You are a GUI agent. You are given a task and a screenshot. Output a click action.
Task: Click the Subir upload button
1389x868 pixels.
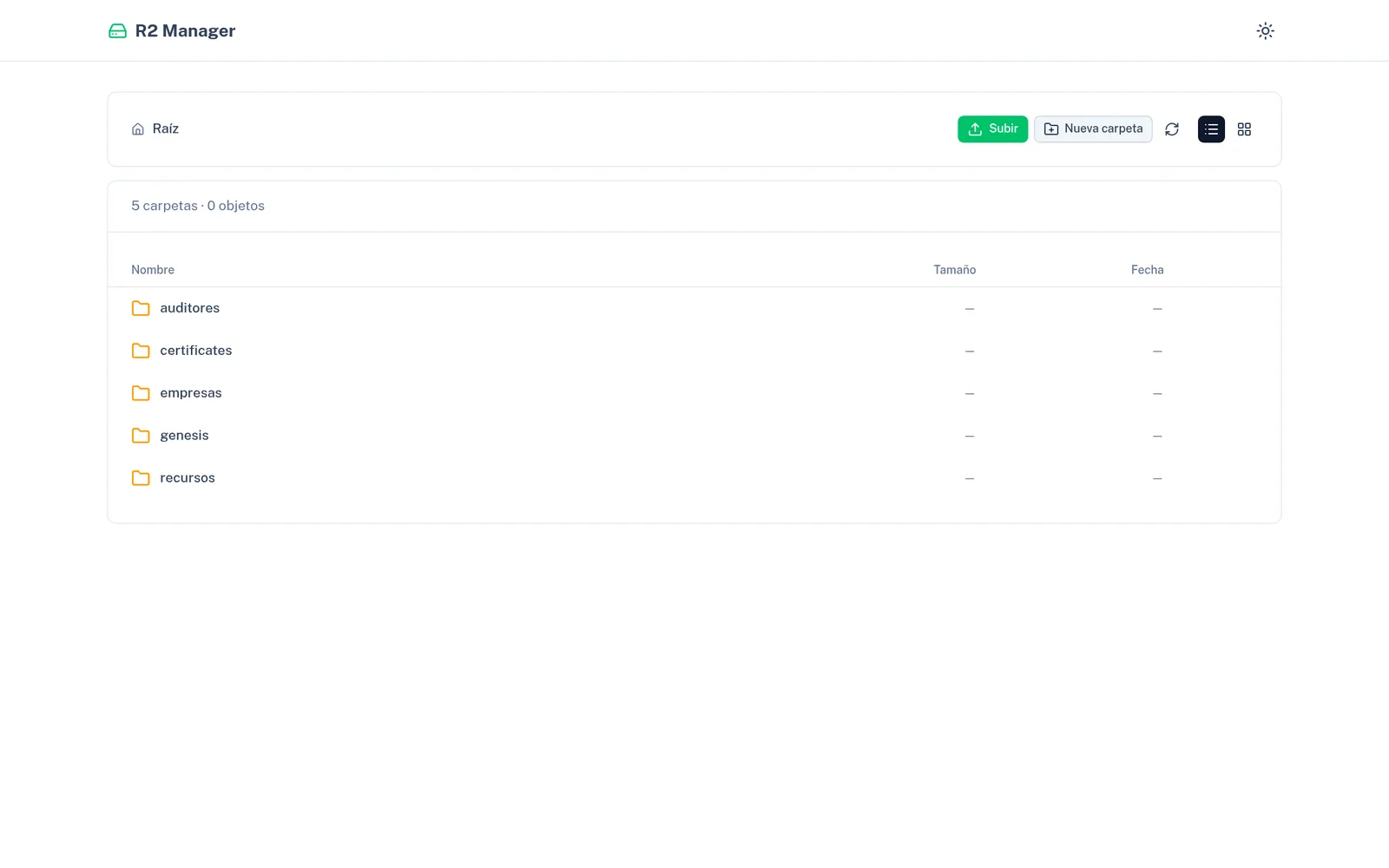point(992,129)
